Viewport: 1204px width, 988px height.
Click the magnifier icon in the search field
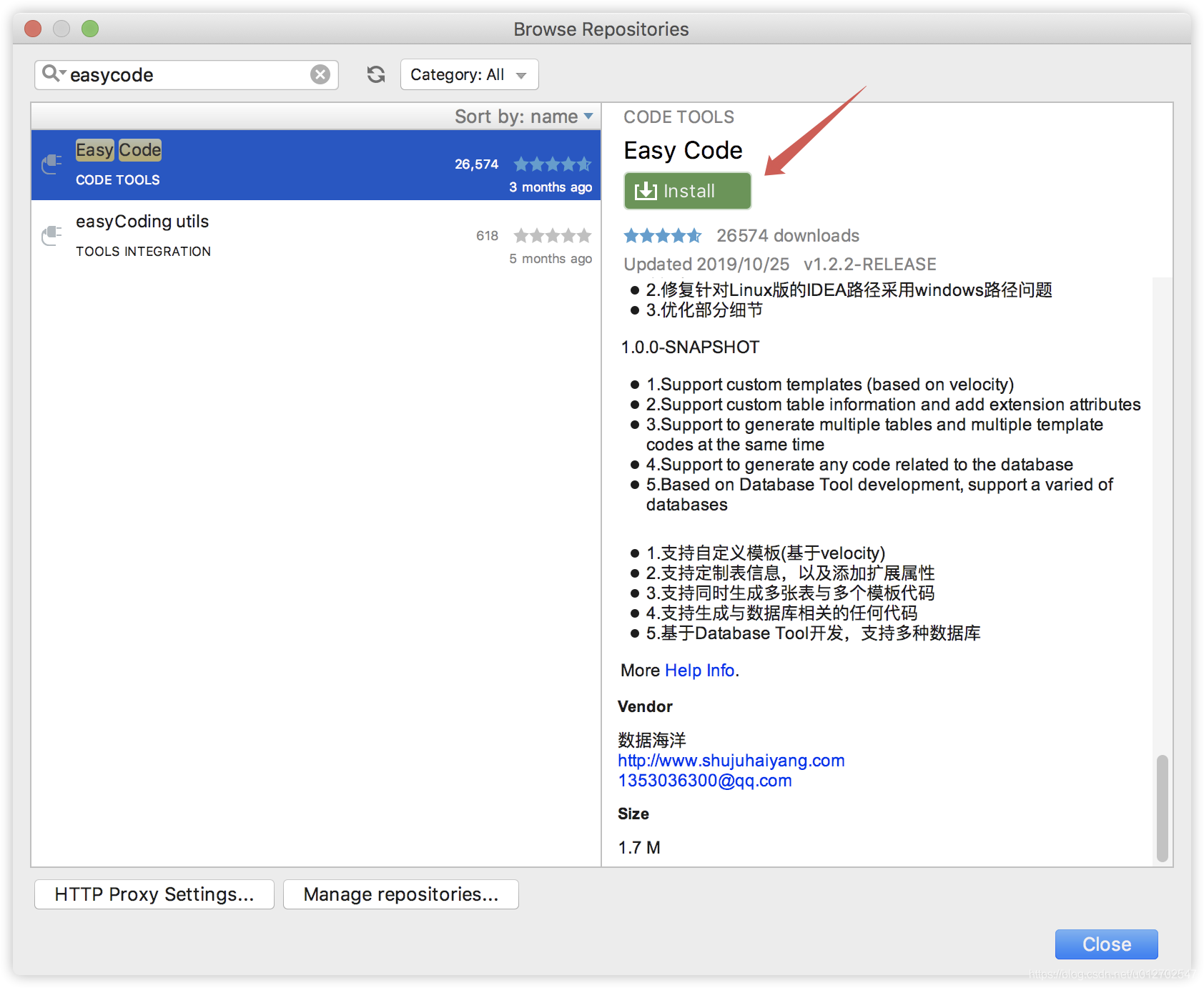[x=50, y=74]
